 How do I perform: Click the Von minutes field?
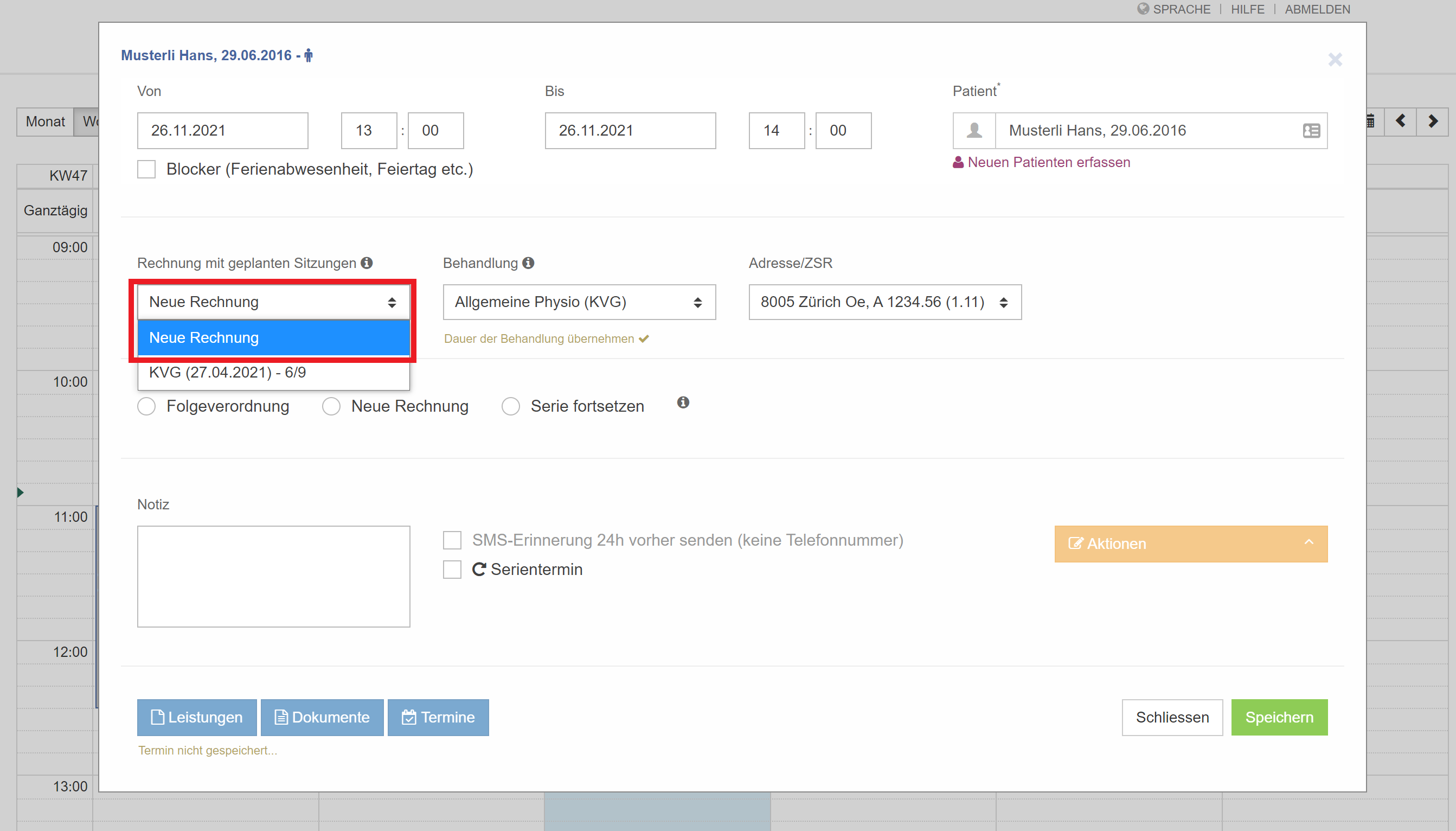[x=436, y=131]
